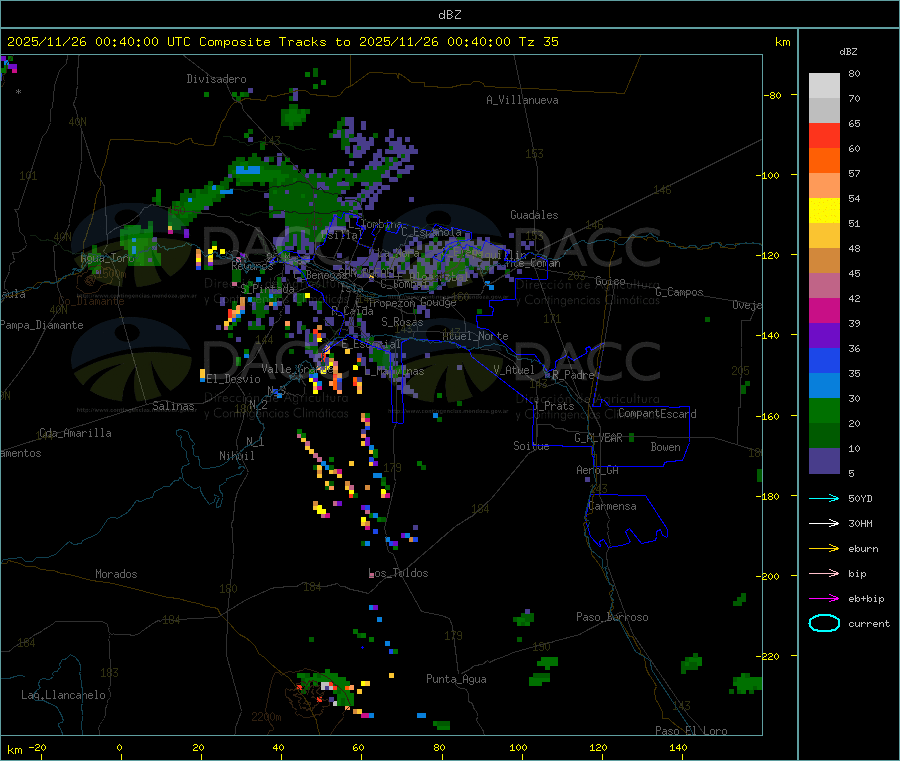This screenshot has width=900, height=761.
Task: Click the cyan ellipse 'current' legend icon
Action: click(x=824, y=623)
